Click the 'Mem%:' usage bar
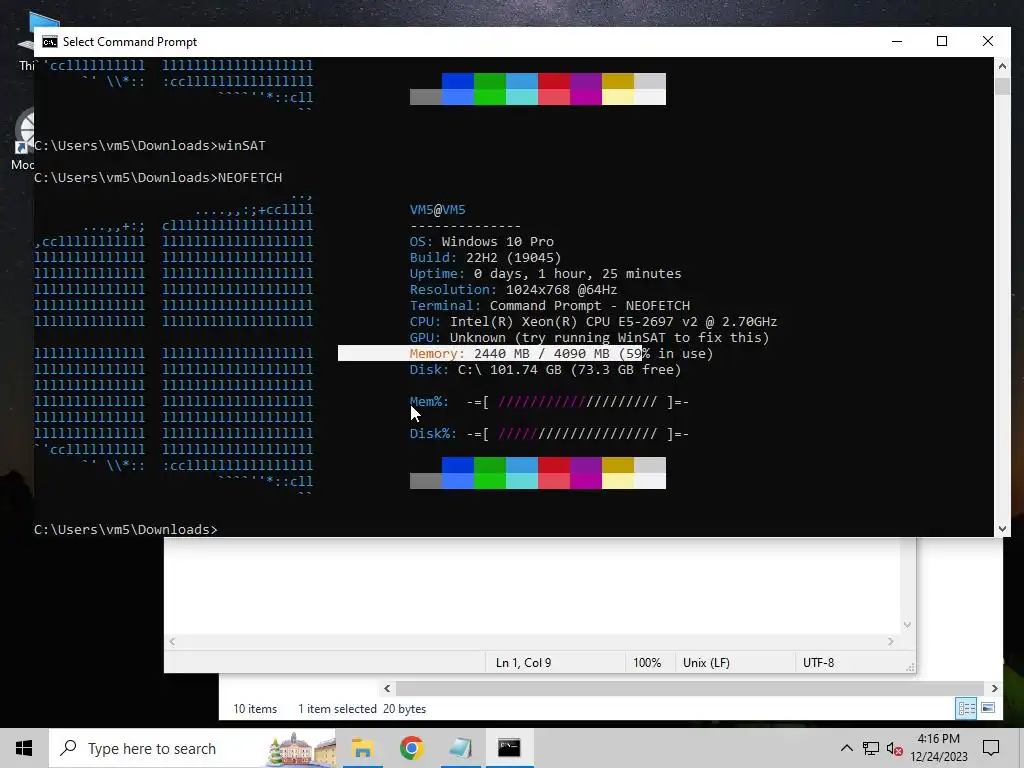The image size is (1024, 768). [x=549, y=402]
